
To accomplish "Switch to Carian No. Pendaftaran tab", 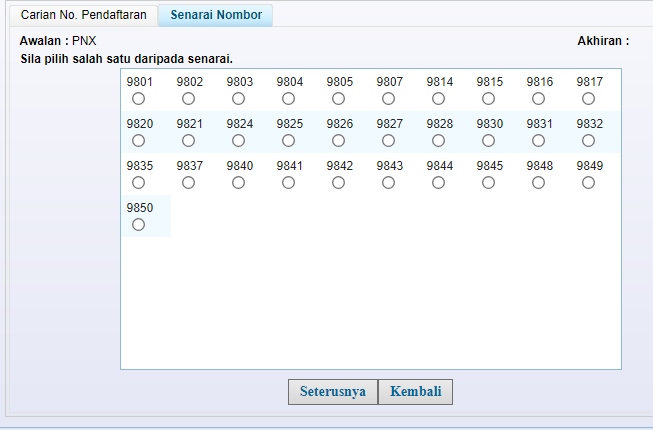I will [x=81, y=15].
